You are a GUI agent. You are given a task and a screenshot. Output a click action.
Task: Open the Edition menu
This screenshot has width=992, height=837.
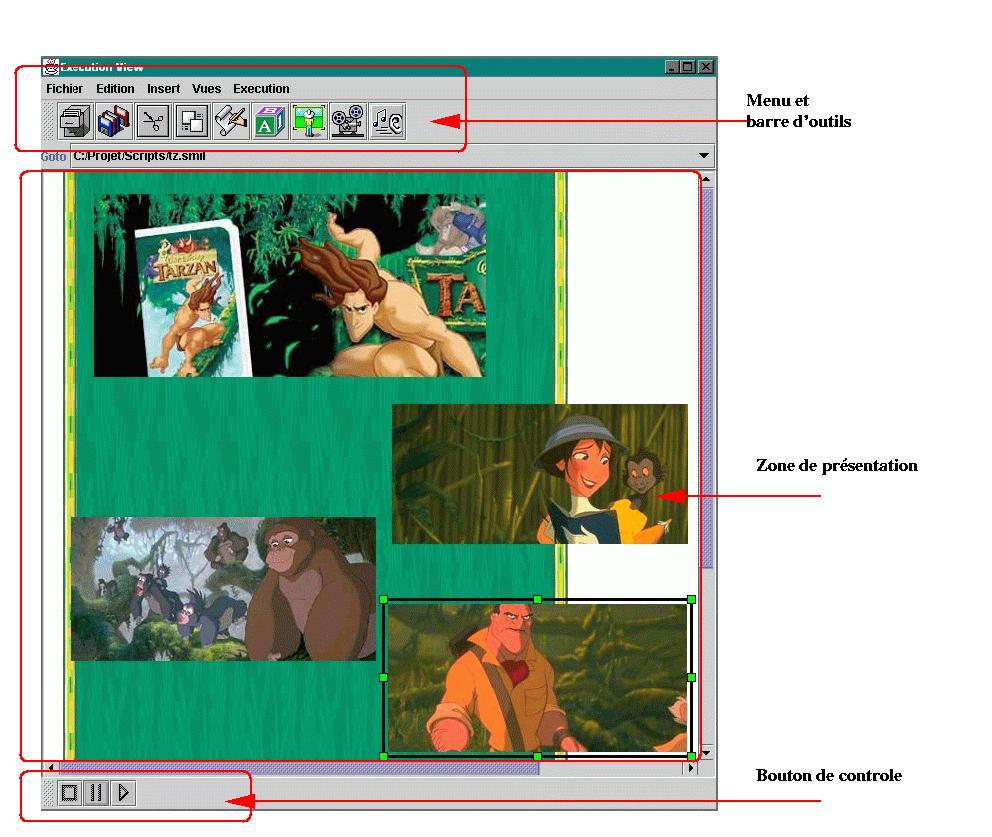pos(115,89)
